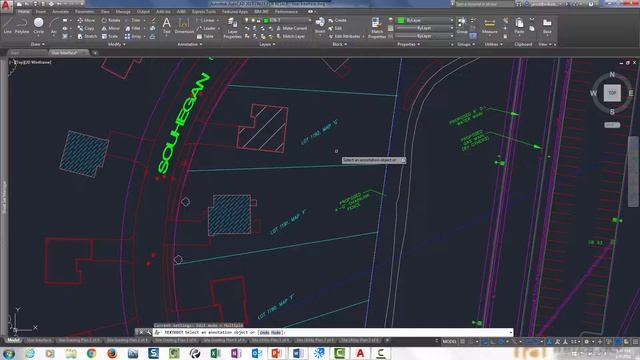Activate the Stretch command
This screenshot has height=360, width=640.
(87, 36)
